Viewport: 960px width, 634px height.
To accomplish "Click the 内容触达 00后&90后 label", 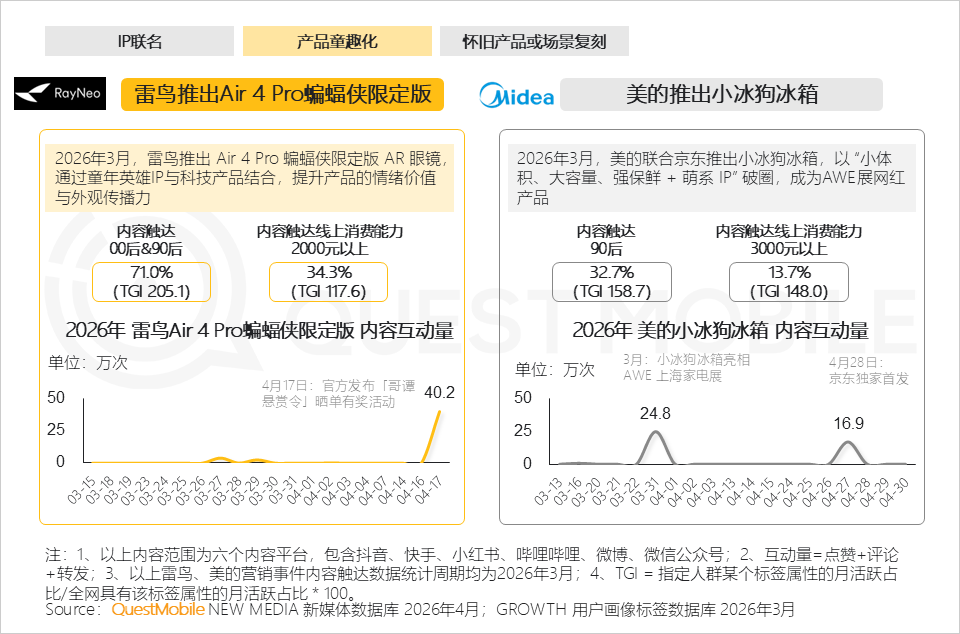I will [146, 240].
